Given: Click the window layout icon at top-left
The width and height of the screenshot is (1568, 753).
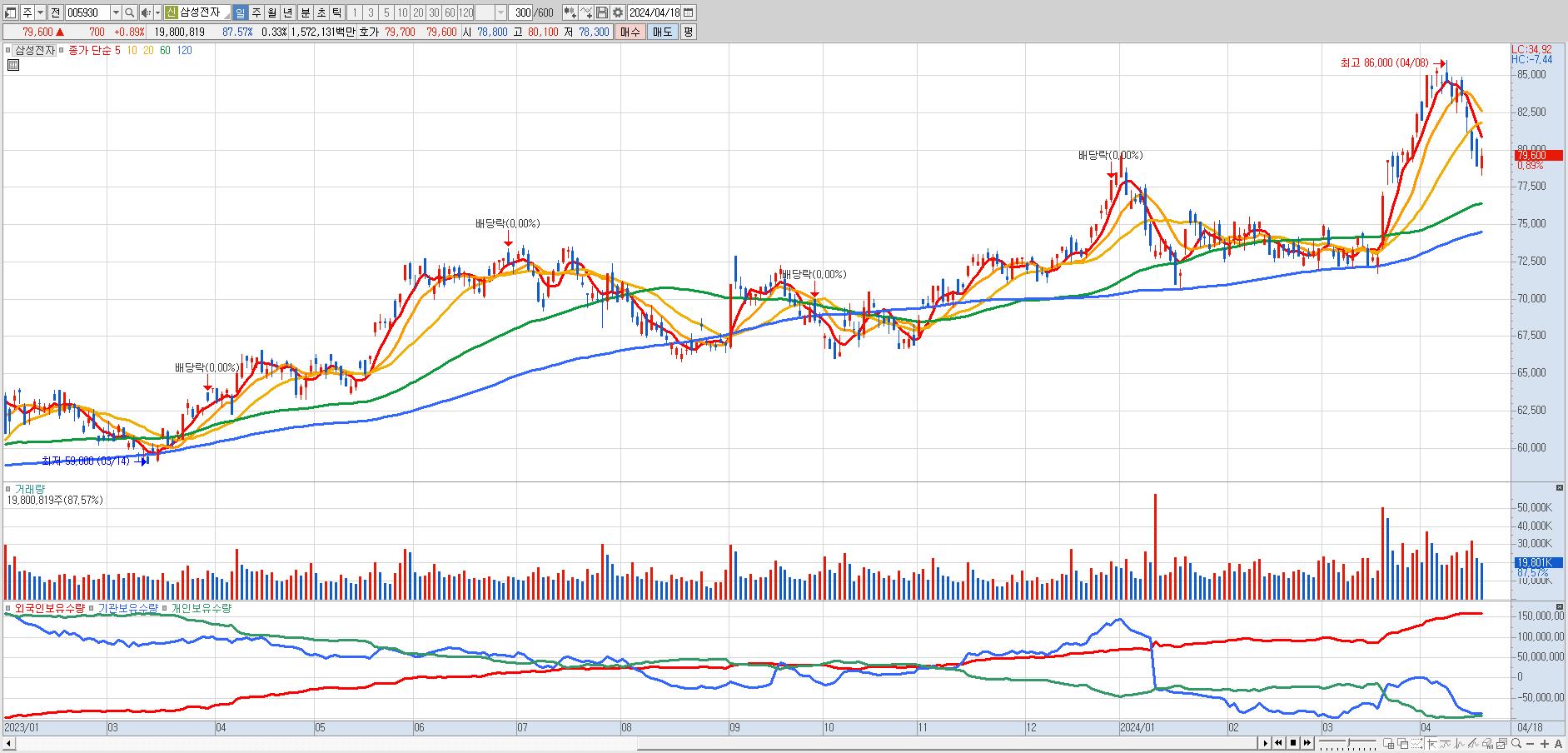Looking at the screenshot, I should (10, 12).
